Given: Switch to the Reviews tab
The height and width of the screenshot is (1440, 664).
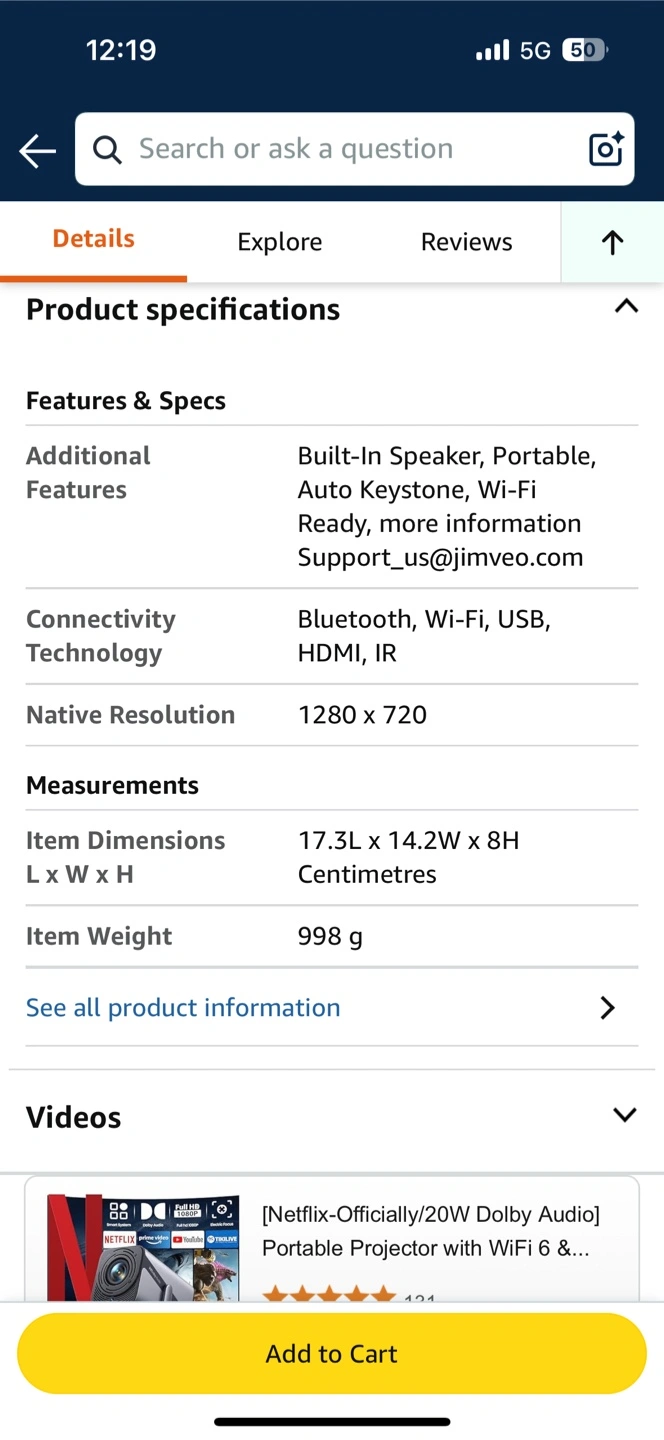Looking at the screenshot, I should 466,242.
